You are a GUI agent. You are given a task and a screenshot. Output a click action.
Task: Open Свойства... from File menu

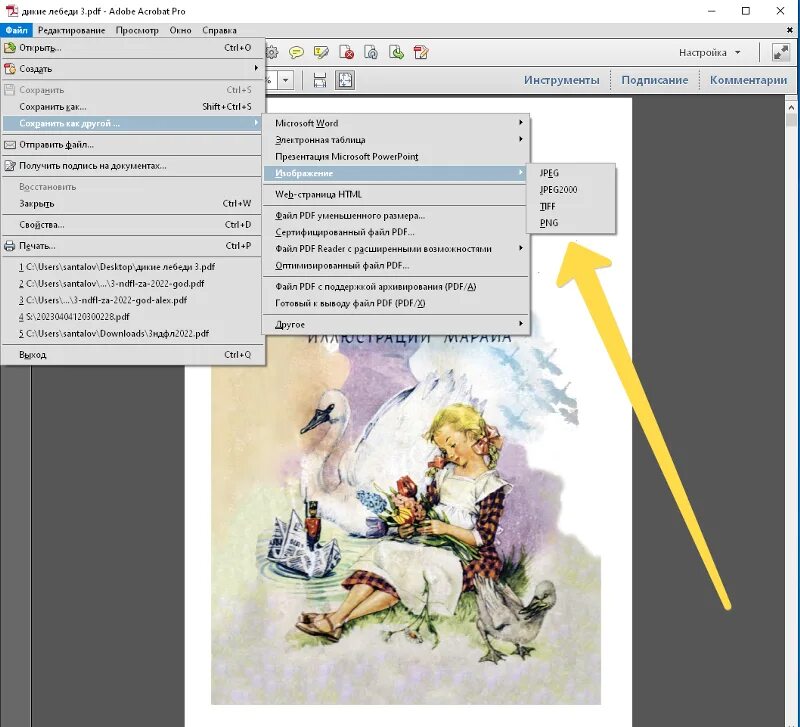point(133,225)
